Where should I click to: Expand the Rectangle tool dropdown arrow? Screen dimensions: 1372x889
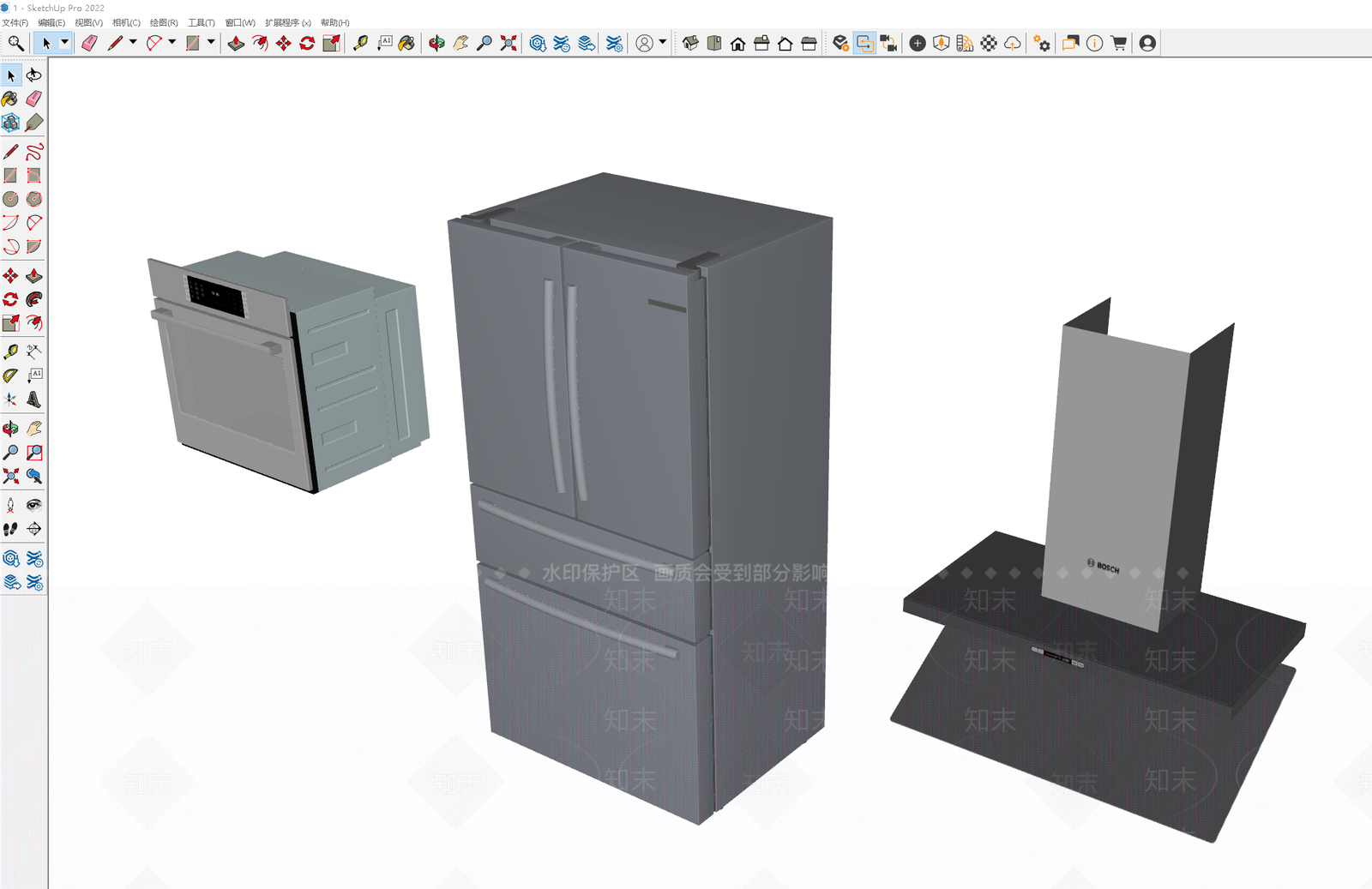(x=211, y=43)
